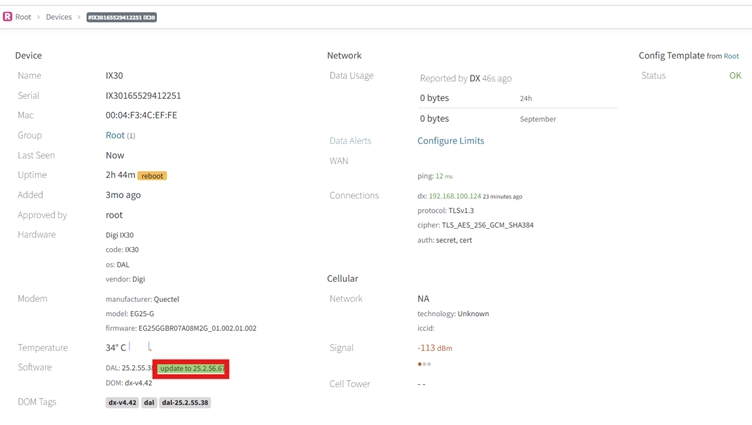Click the dx IP address 192.168.100.124
This screenshot has height=425, width=752.
455,196
